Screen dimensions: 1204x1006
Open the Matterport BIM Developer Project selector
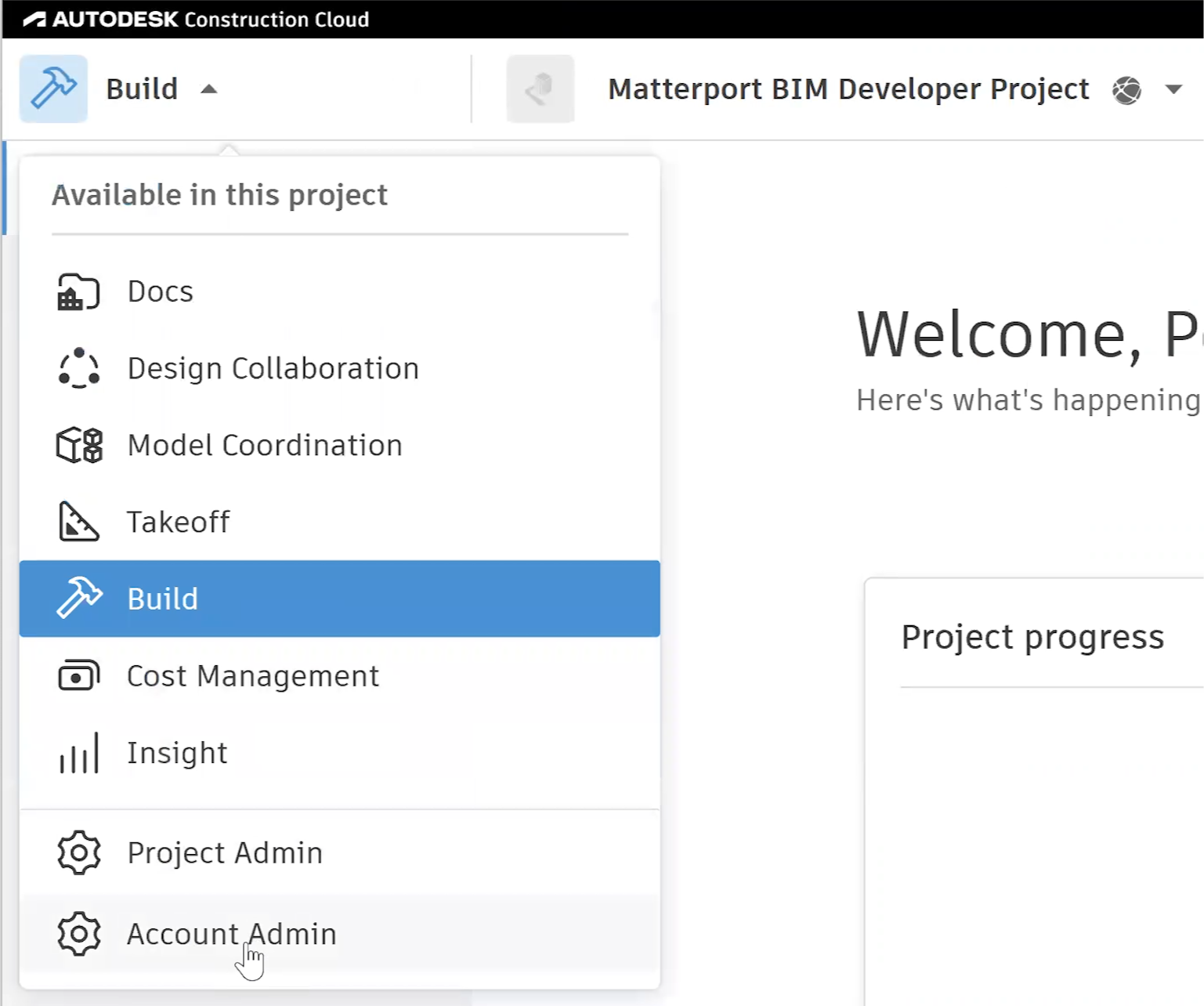click(848, 89)
